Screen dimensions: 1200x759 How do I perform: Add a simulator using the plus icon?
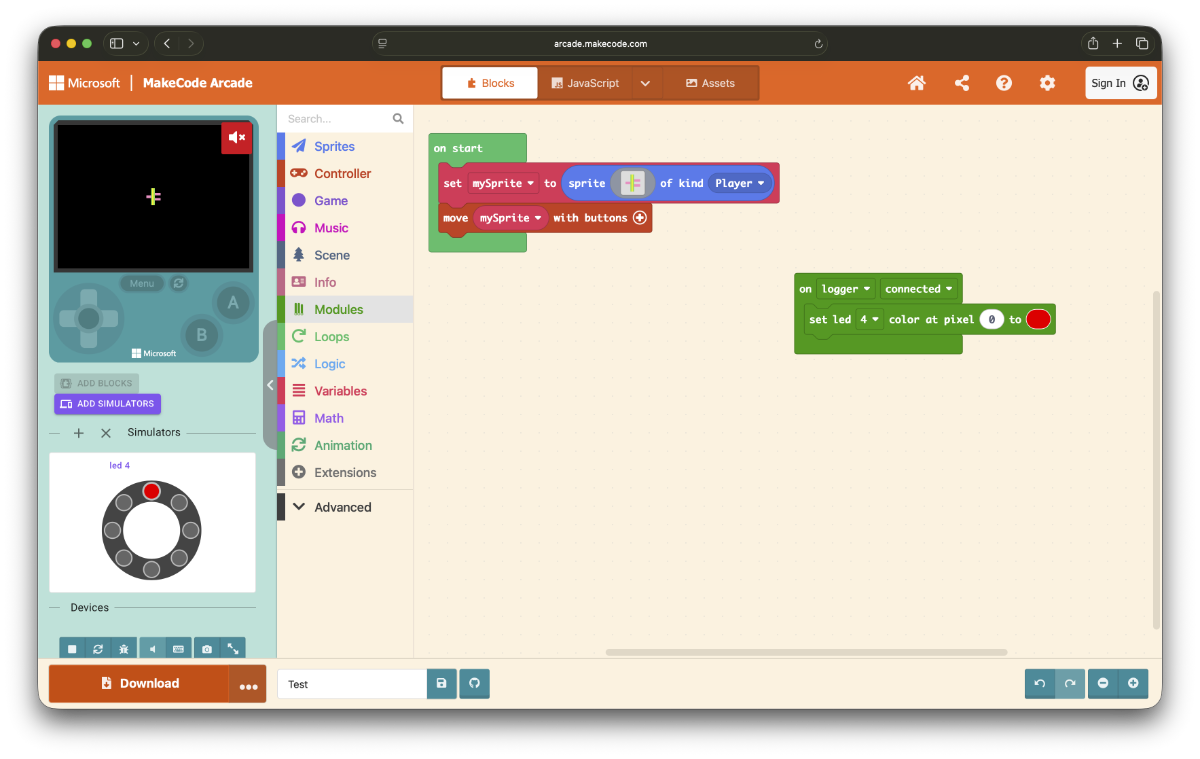[79, 433]
